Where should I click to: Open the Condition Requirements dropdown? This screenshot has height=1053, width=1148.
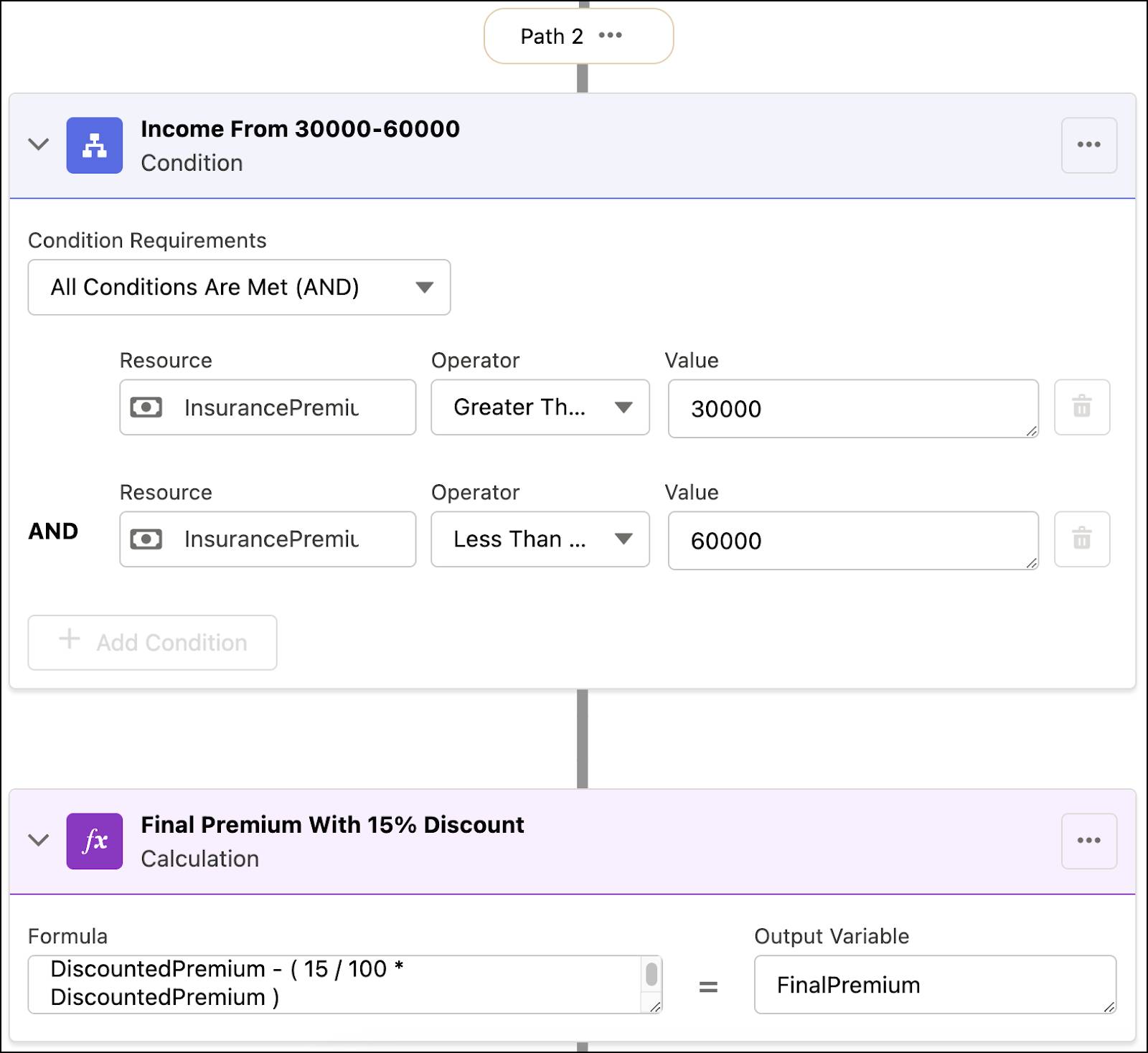pyautogui.click(x=425, y=287)
